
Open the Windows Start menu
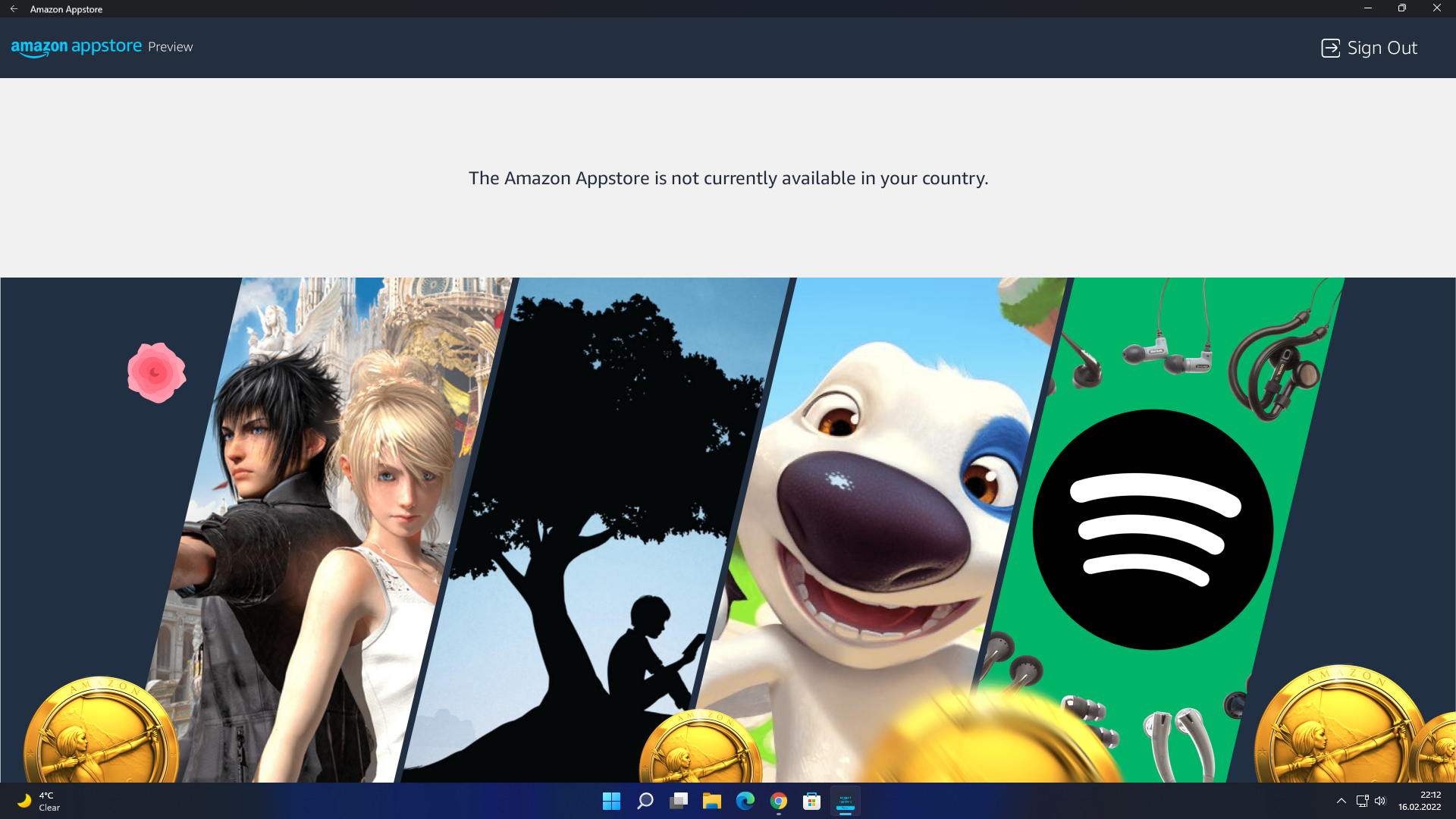click(x=611, y=801)
